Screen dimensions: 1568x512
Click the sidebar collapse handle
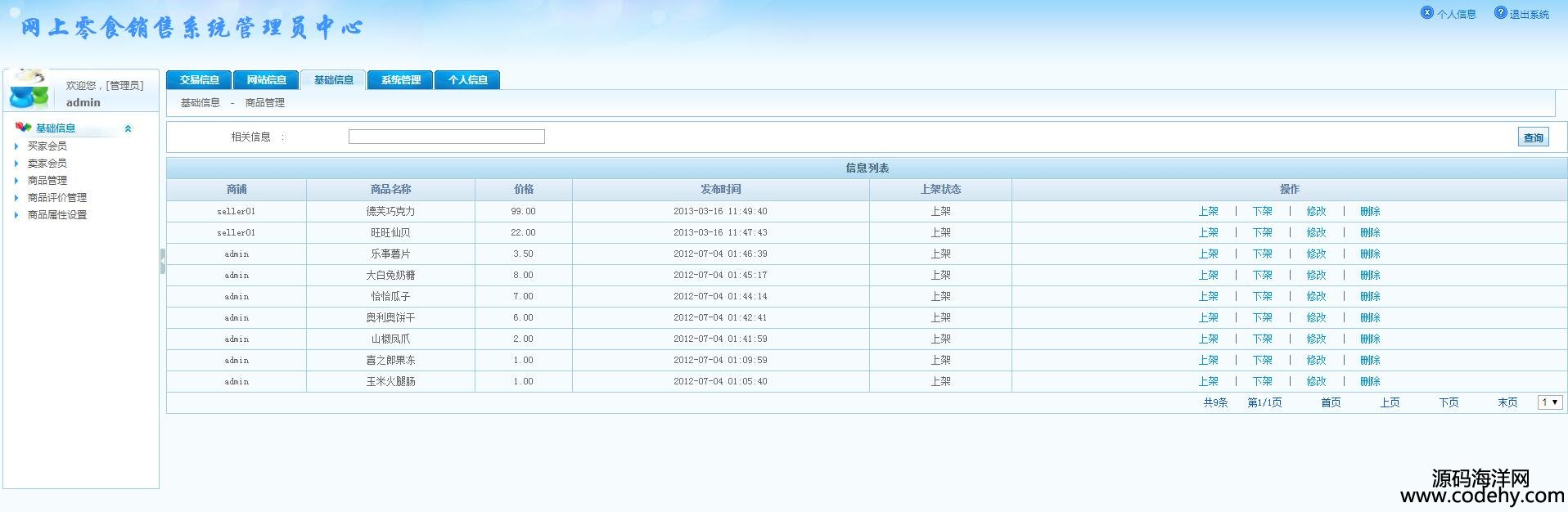162,261
